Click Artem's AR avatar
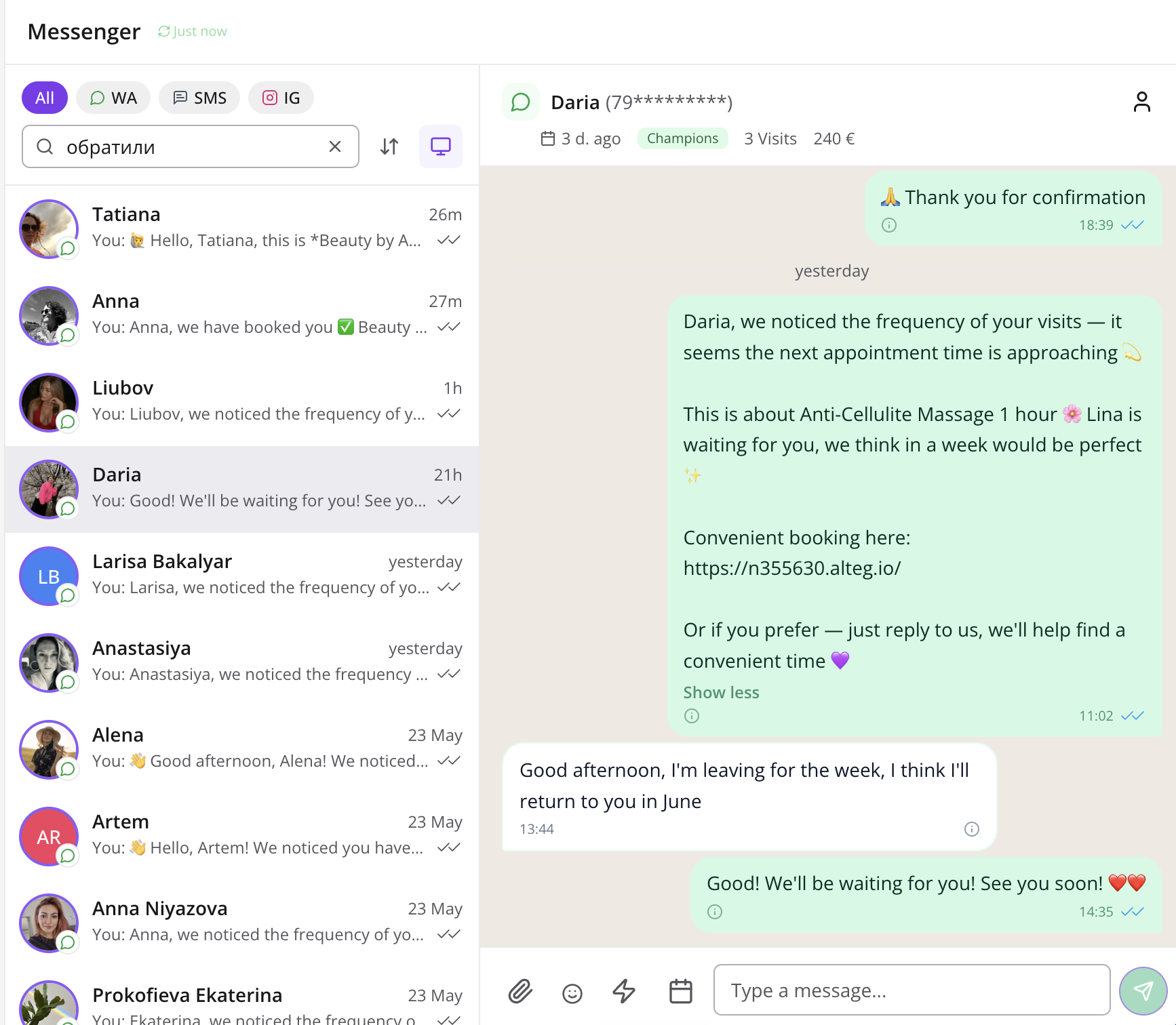1176x1025 pixels. coord(49,837)
